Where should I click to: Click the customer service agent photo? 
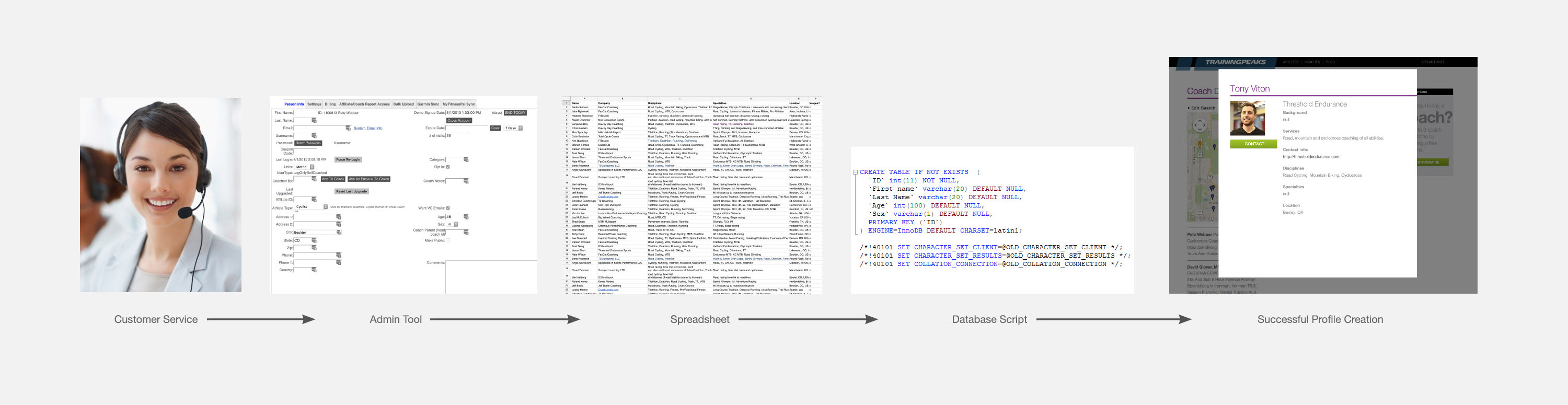[160, 195]
